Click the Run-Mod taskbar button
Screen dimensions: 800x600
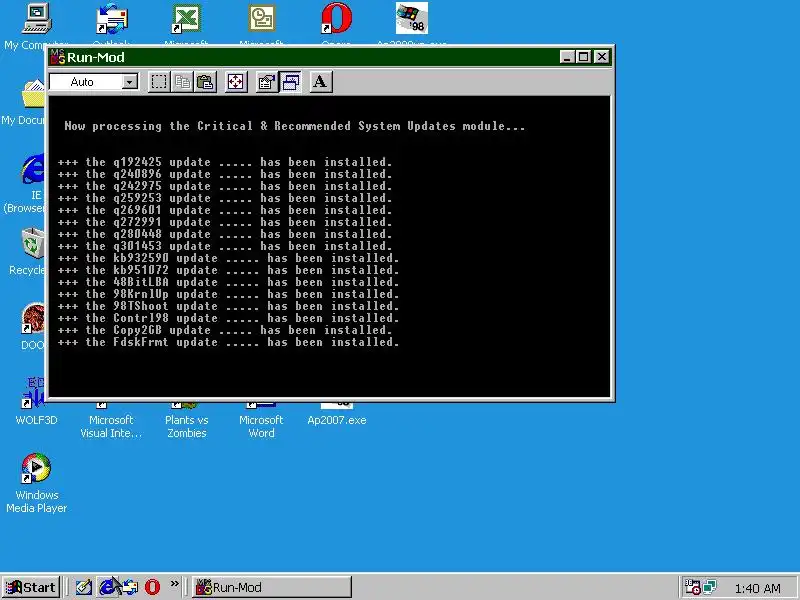(272, 587)
